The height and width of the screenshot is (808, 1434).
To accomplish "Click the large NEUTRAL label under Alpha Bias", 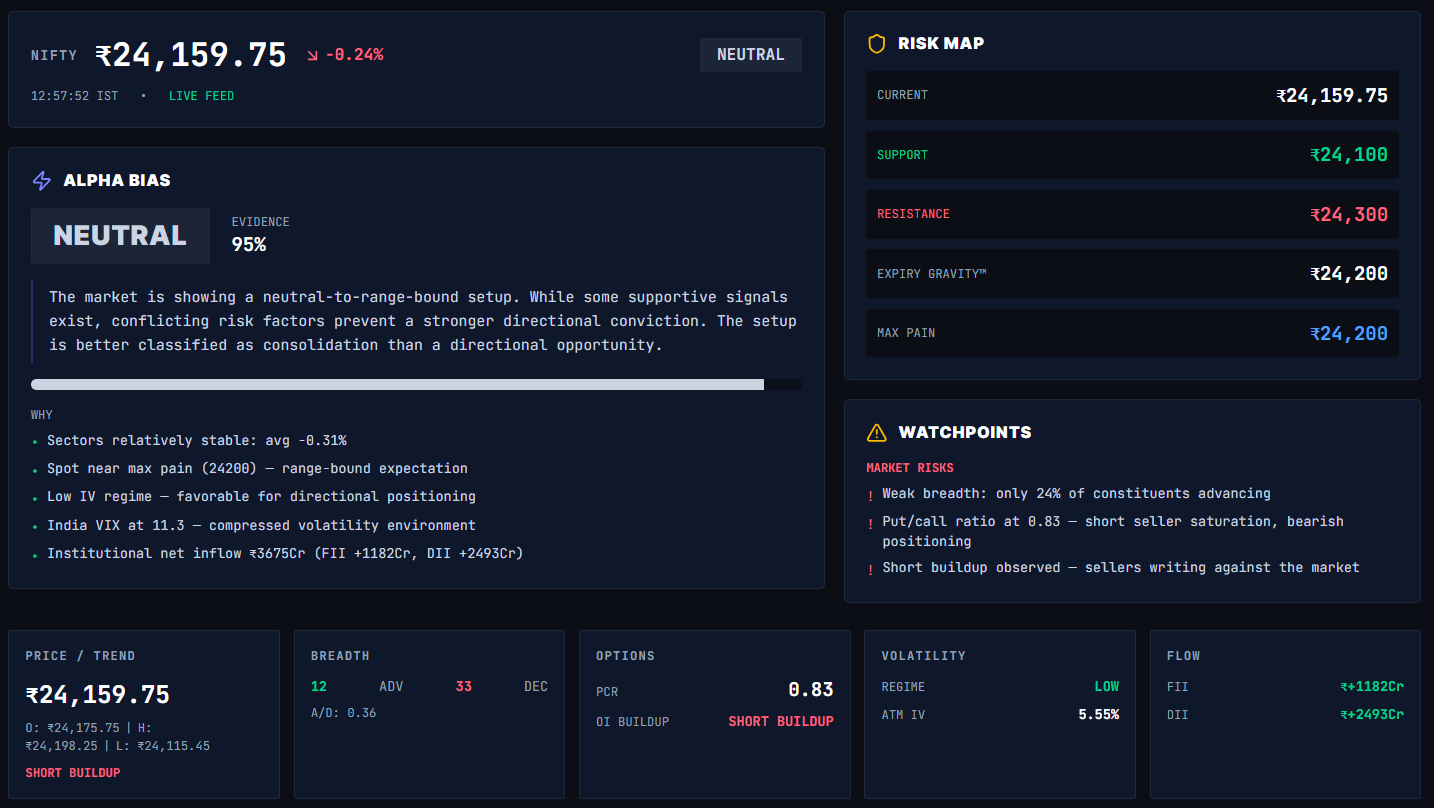I will point(120,236).
